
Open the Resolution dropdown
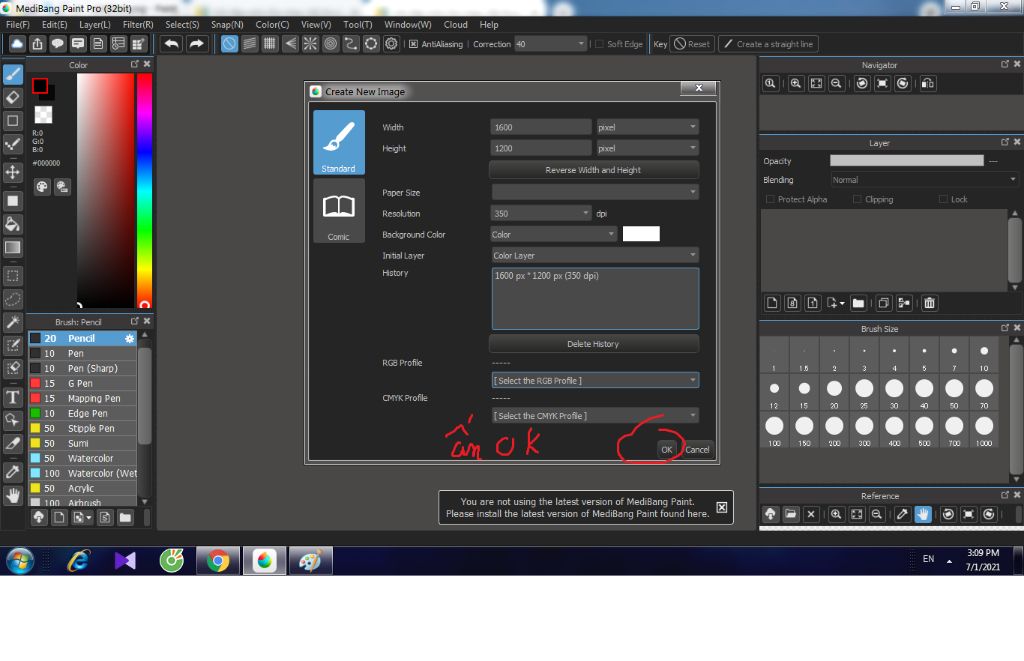(541, 214)
